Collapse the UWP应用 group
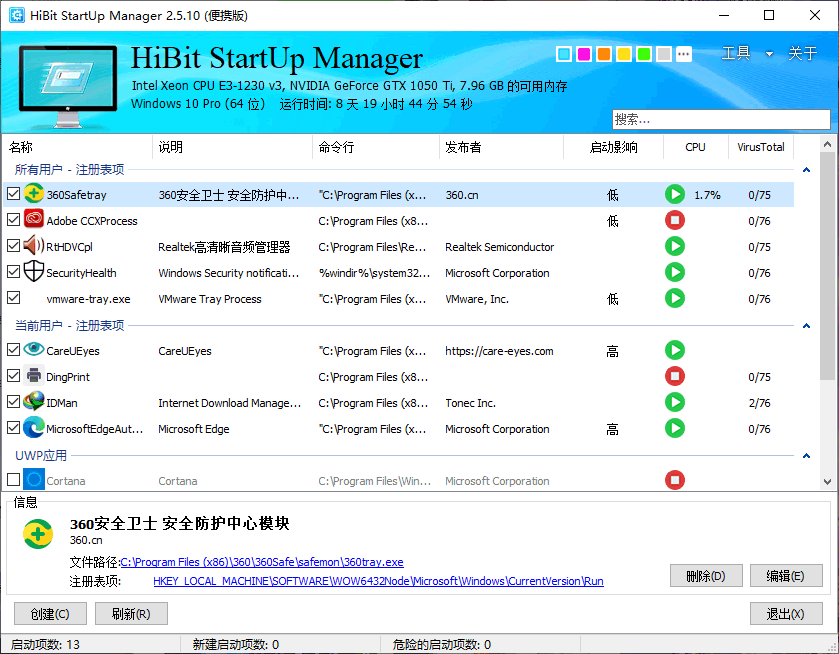Viewport: 839px width, 654px height. pos(806,455)
